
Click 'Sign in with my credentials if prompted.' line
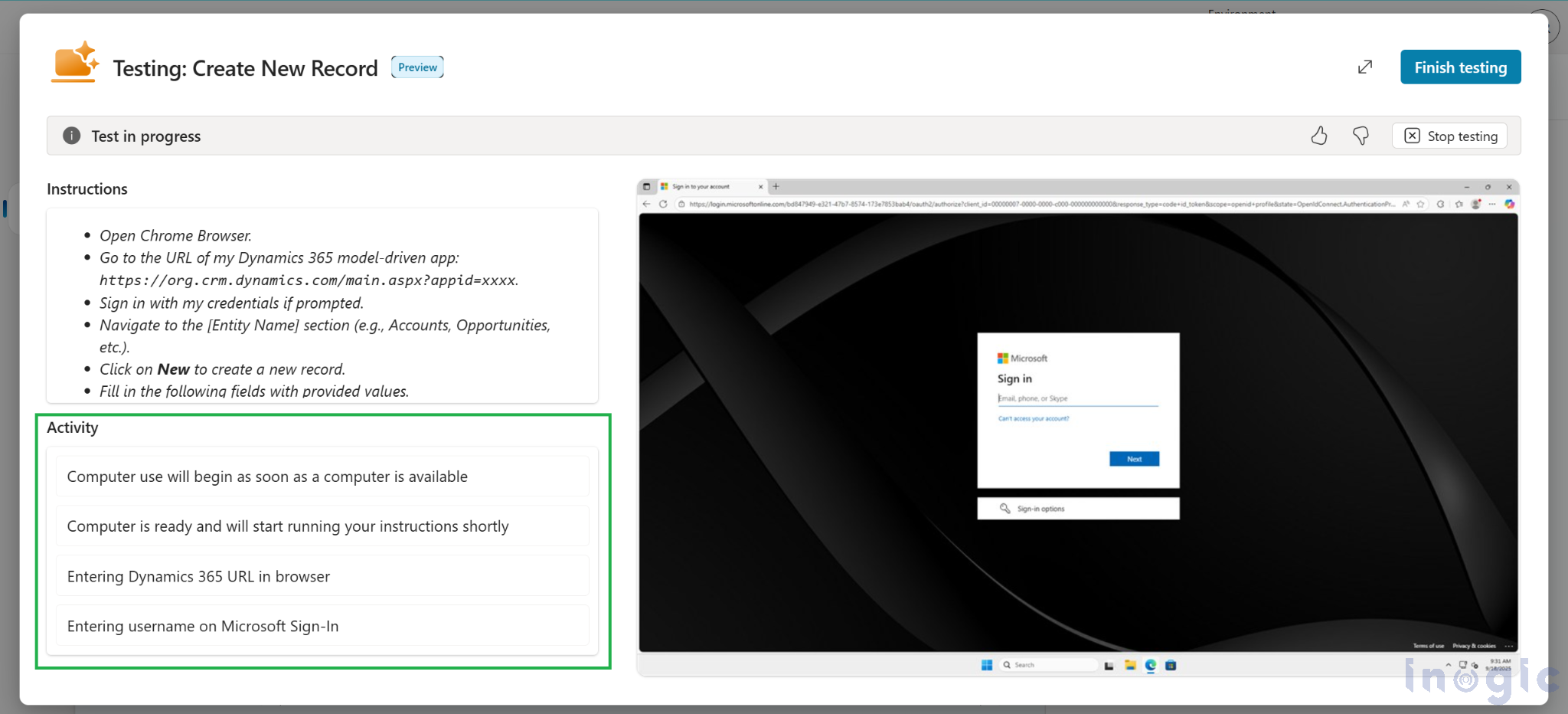coord(231,303)
